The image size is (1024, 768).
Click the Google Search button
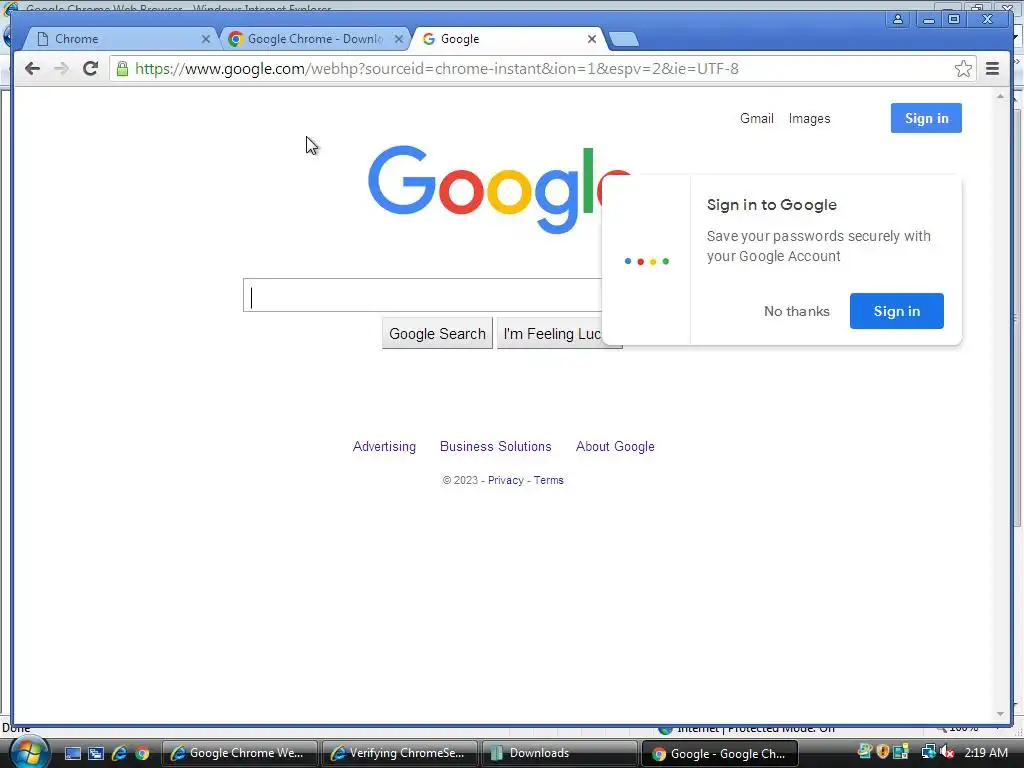click(438, 334)
